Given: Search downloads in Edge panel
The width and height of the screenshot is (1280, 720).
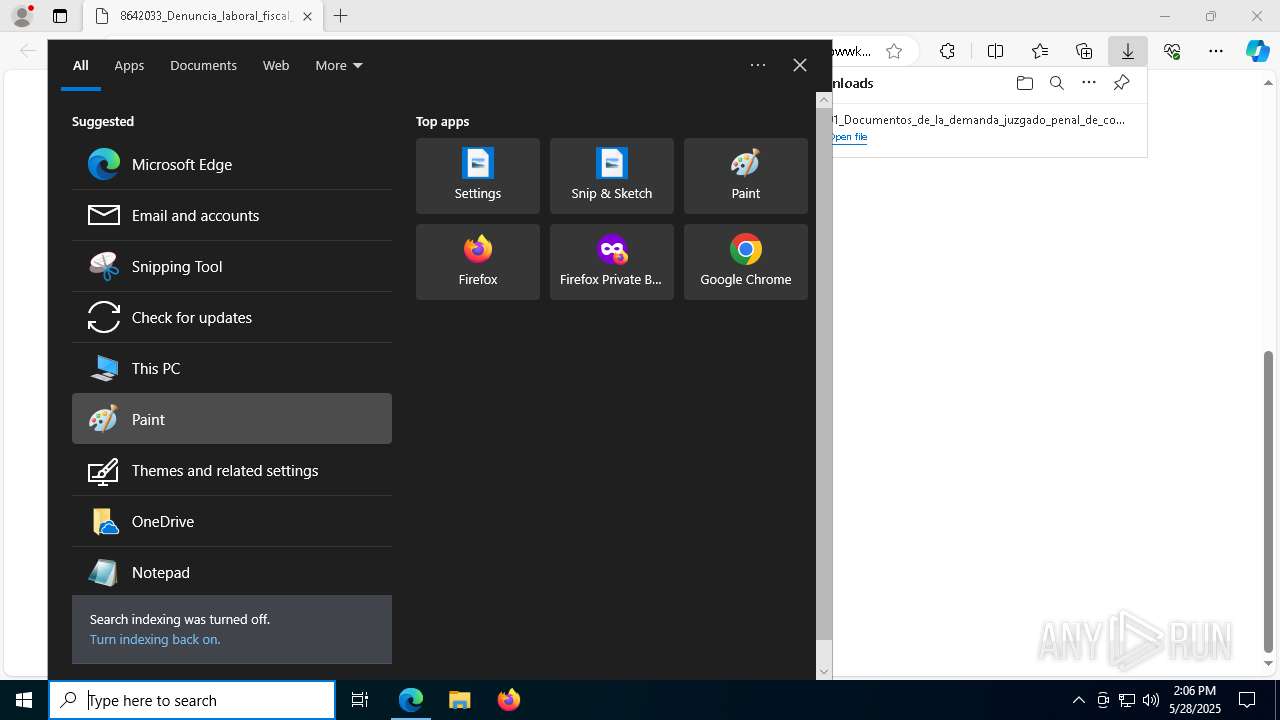Looking at the screenshot, I should (1056, 83).
